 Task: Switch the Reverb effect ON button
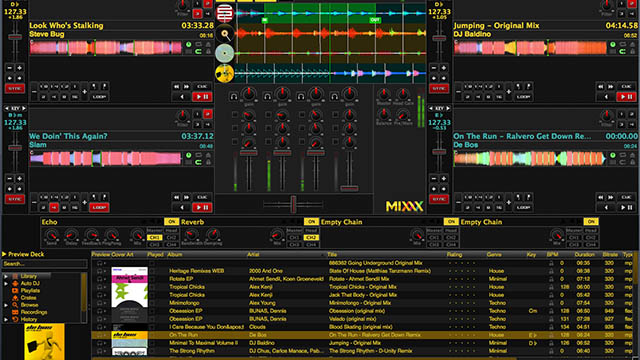pos(311,222)
